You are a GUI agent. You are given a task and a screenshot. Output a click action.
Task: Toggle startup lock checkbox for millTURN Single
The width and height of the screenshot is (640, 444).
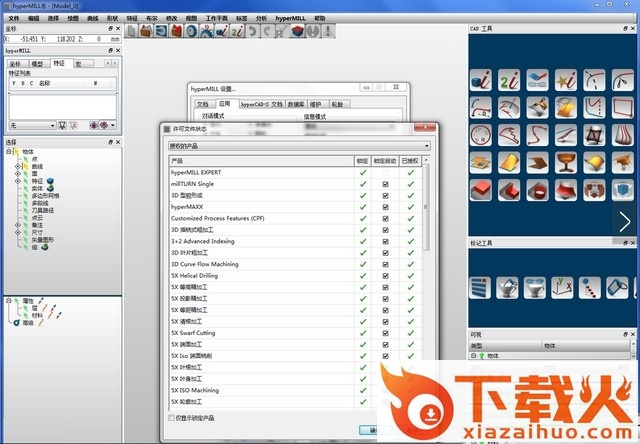point(385,184)
